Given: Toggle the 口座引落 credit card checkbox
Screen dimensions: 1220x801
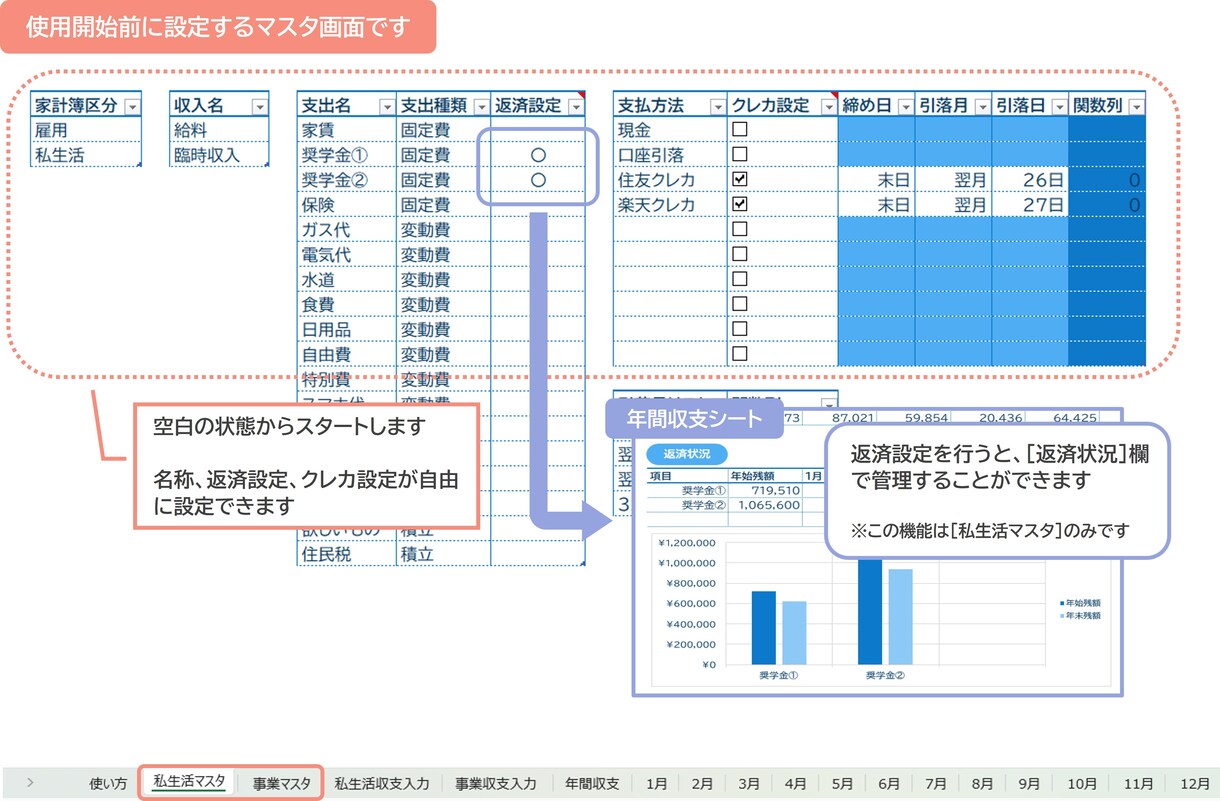Looking at the screenshot, I should (x=740, y=154).
